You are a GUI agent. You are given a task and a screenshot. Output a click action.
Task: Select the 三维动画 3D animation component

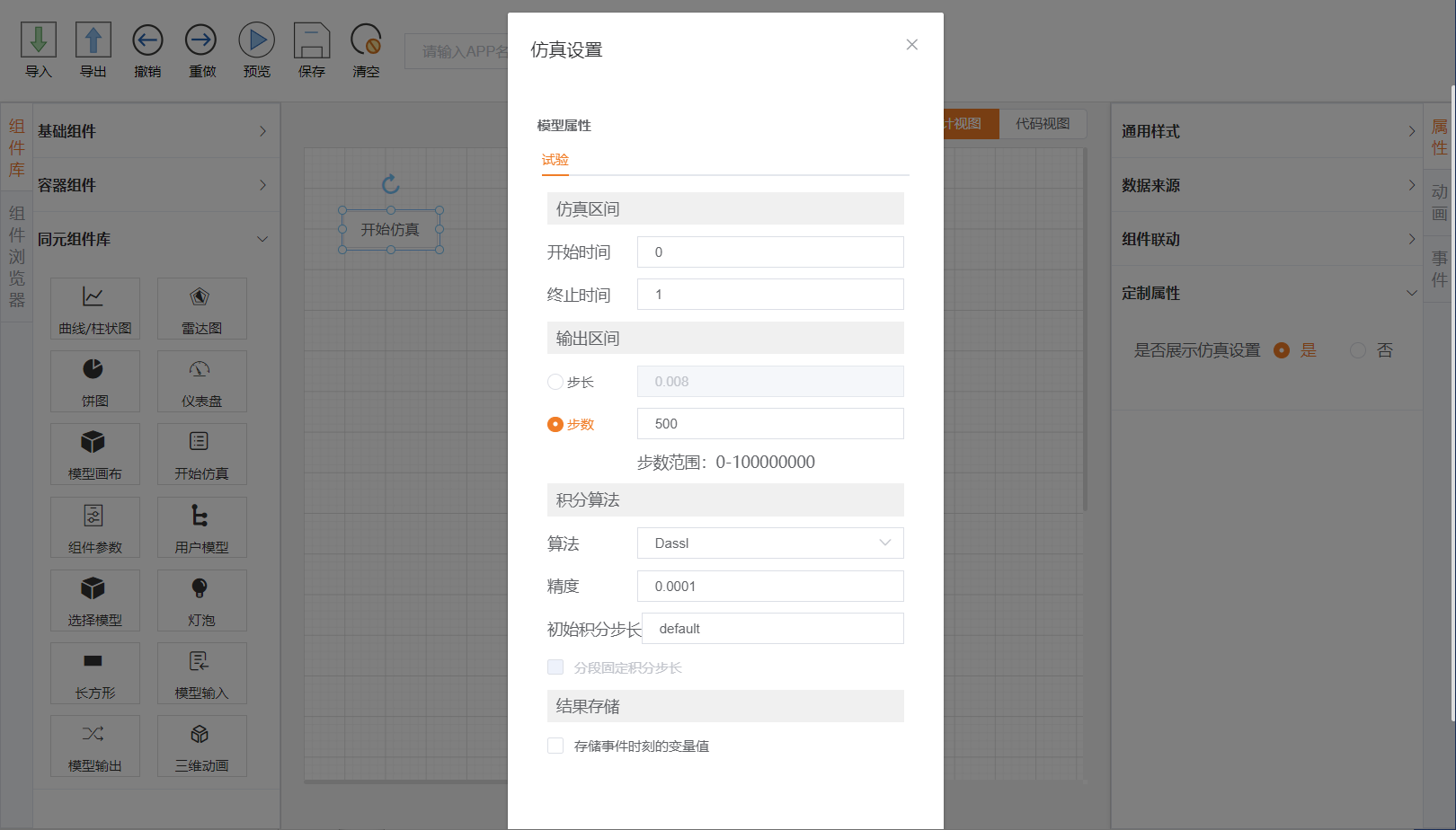point(201,746)
